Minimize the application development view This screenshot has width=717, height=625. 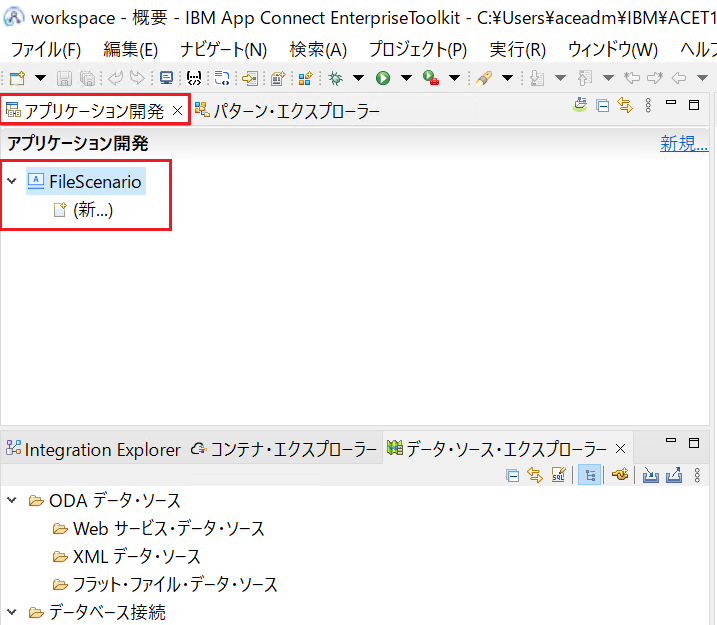(671, 103)
